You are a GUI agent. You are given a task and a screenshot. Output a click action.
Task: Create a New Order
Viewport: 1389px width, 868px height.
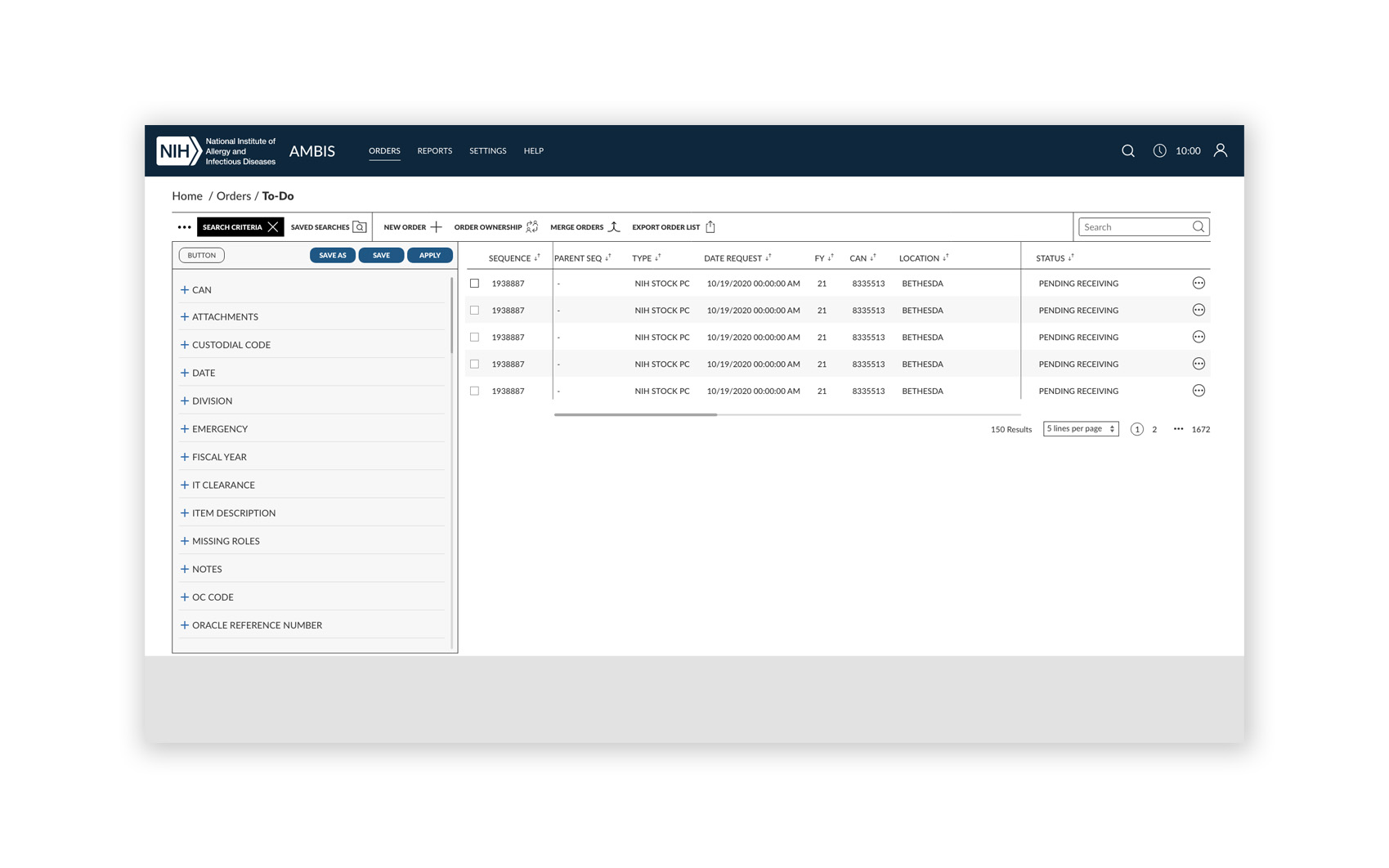click(412, 227)
